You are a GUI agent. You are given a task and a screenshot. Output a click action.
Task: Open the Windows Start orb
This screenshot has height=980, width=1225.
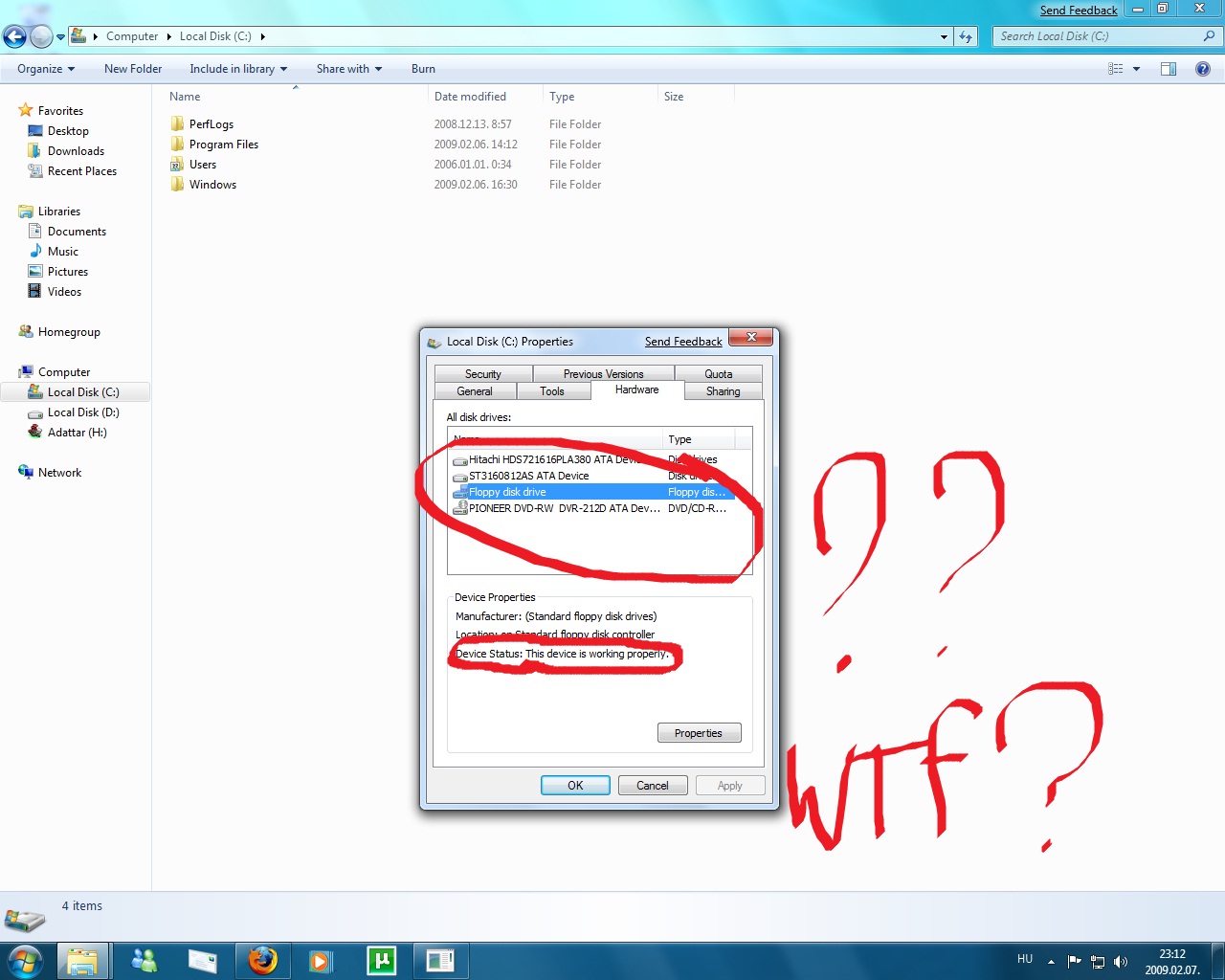coord(25,960)
